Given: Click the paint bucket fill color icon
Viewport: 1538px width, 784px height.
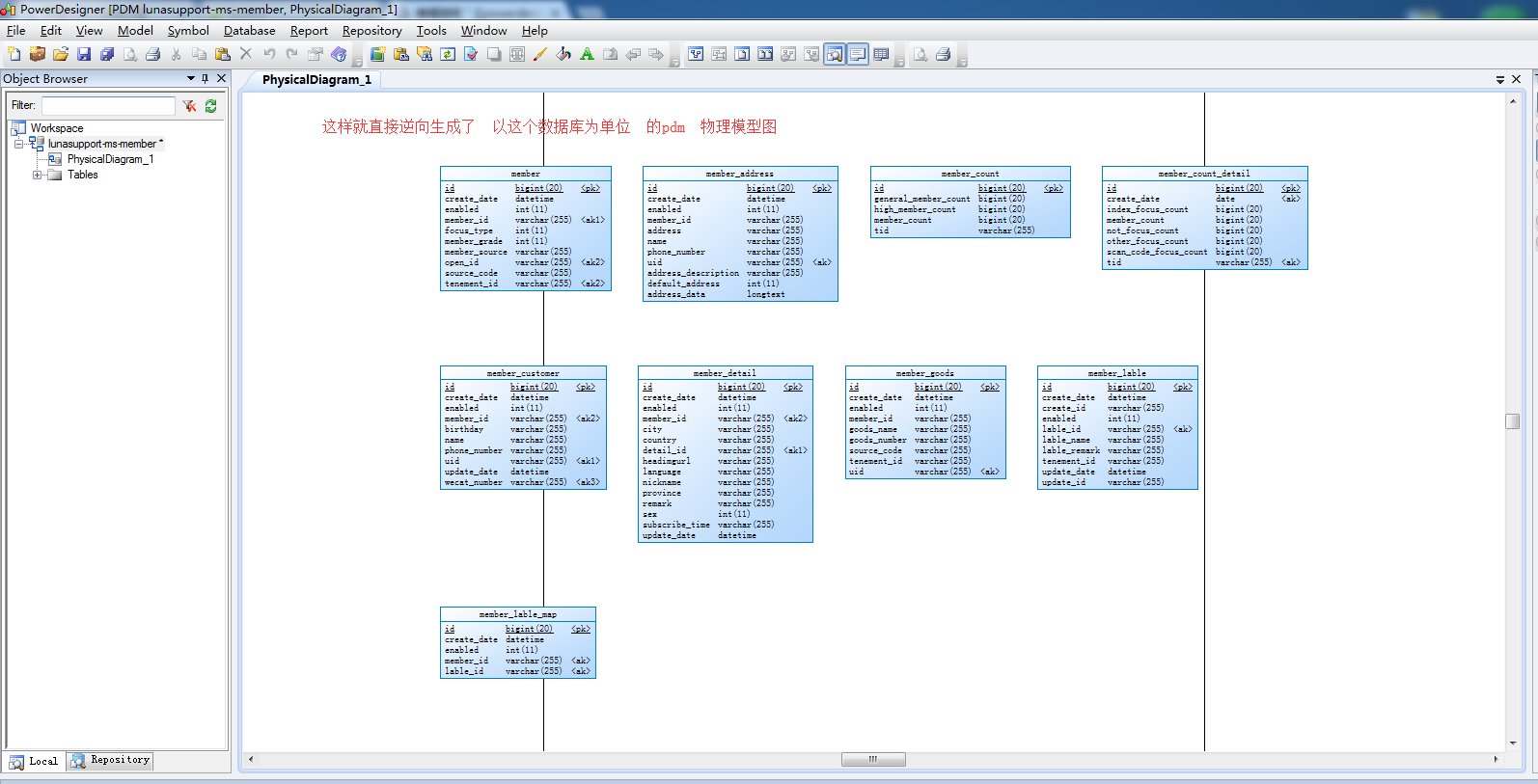Looking at the screenshot, I should pos(563,54).
